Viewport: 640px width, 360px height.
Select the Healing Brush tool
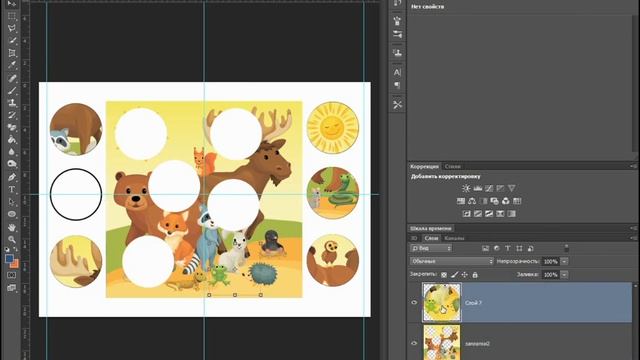[x=12, y=78]
